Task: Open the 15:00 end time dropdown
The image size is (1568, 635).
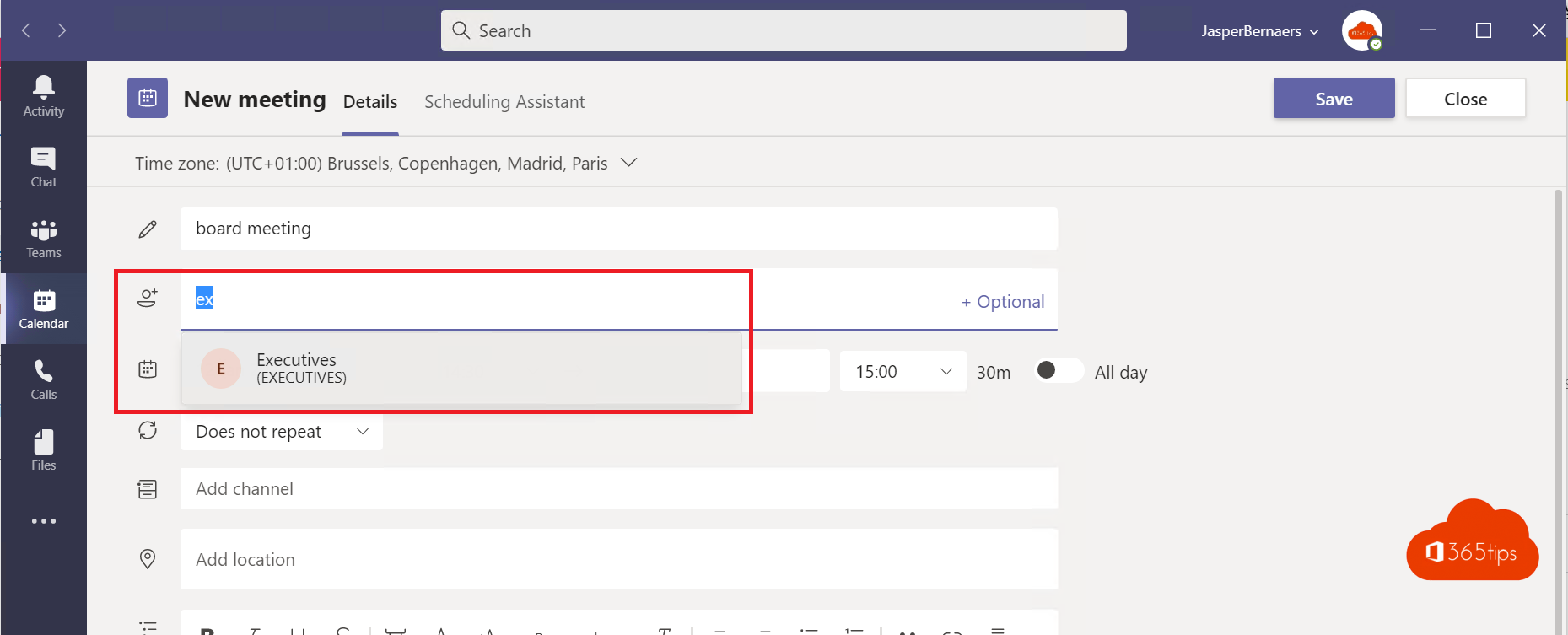Action: 903,371
